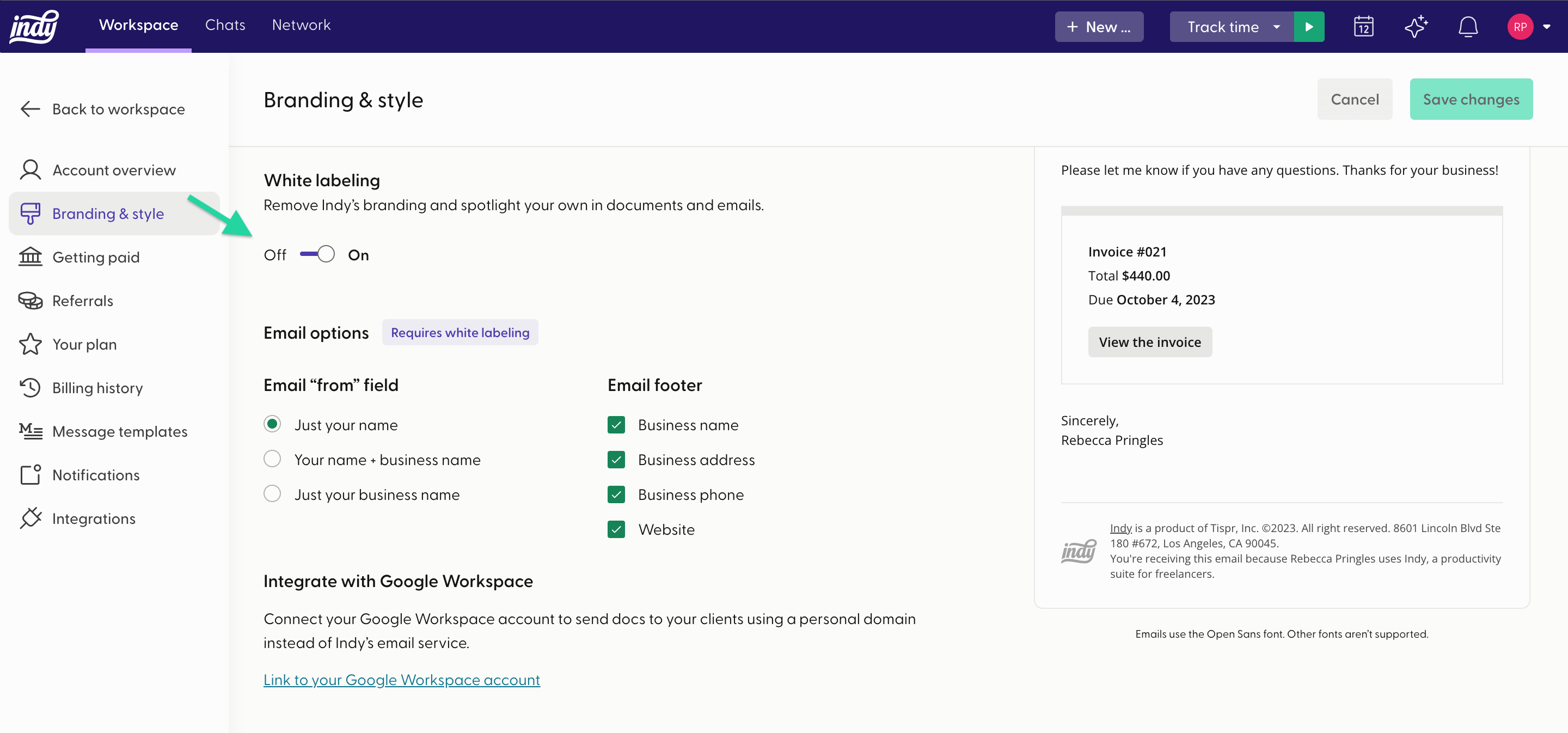Click the 'Due October 4, 2023' line
This screenshot has height=733, width=1568.
click(1151, 300)
